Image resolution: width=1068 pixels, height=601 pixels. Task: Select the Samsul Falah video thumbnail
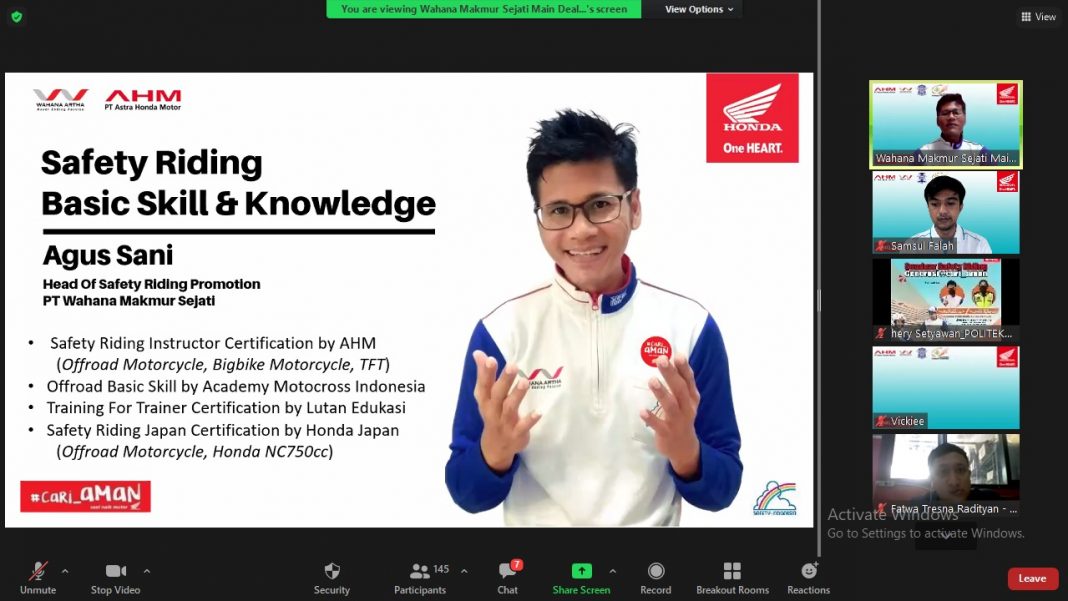[946, 212]
